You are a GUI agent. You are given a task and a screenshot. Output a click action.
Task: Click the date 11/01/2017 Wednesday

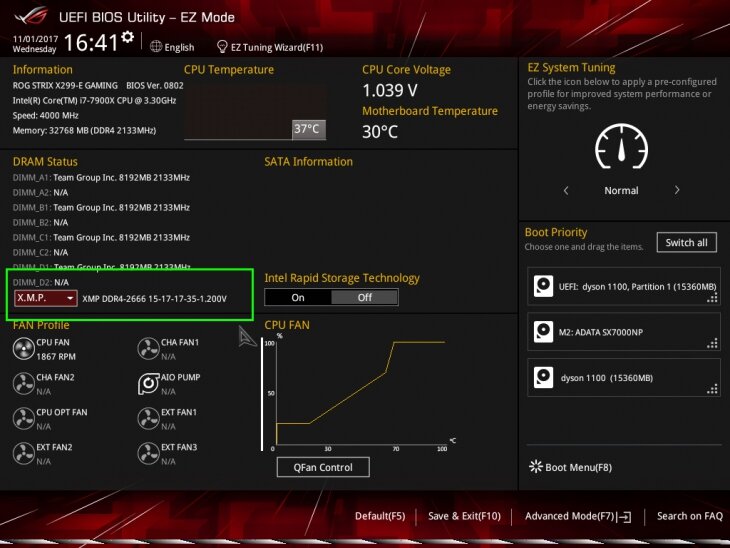click(x=35, y=44)
